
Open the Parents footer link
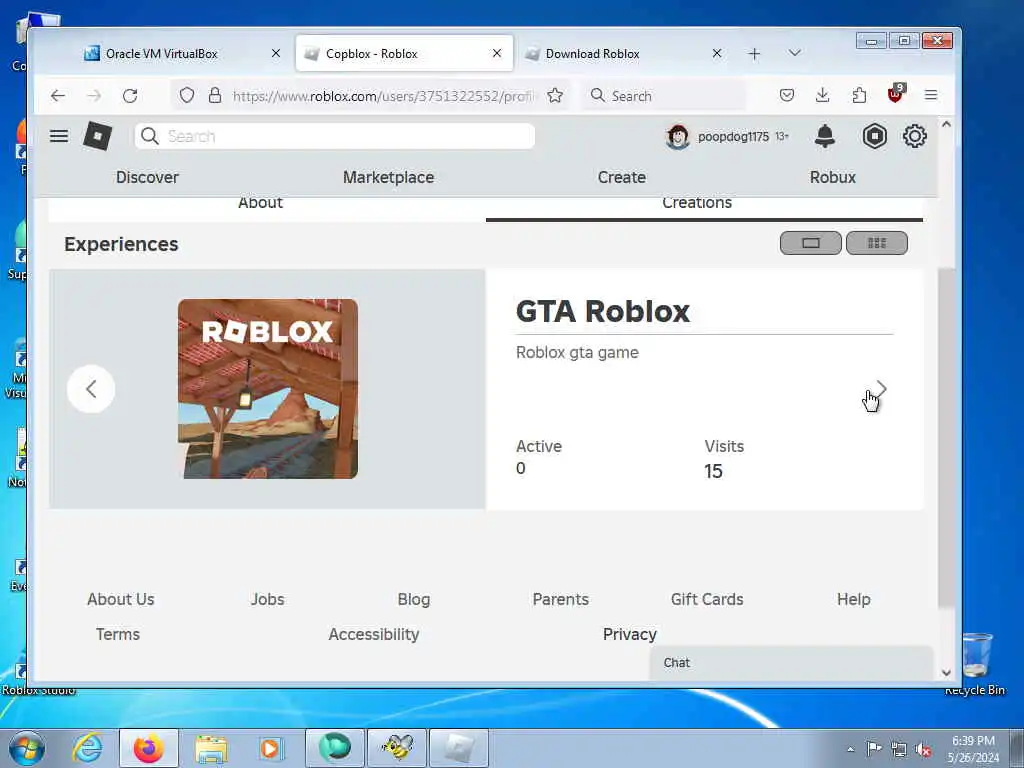(560, 599)
